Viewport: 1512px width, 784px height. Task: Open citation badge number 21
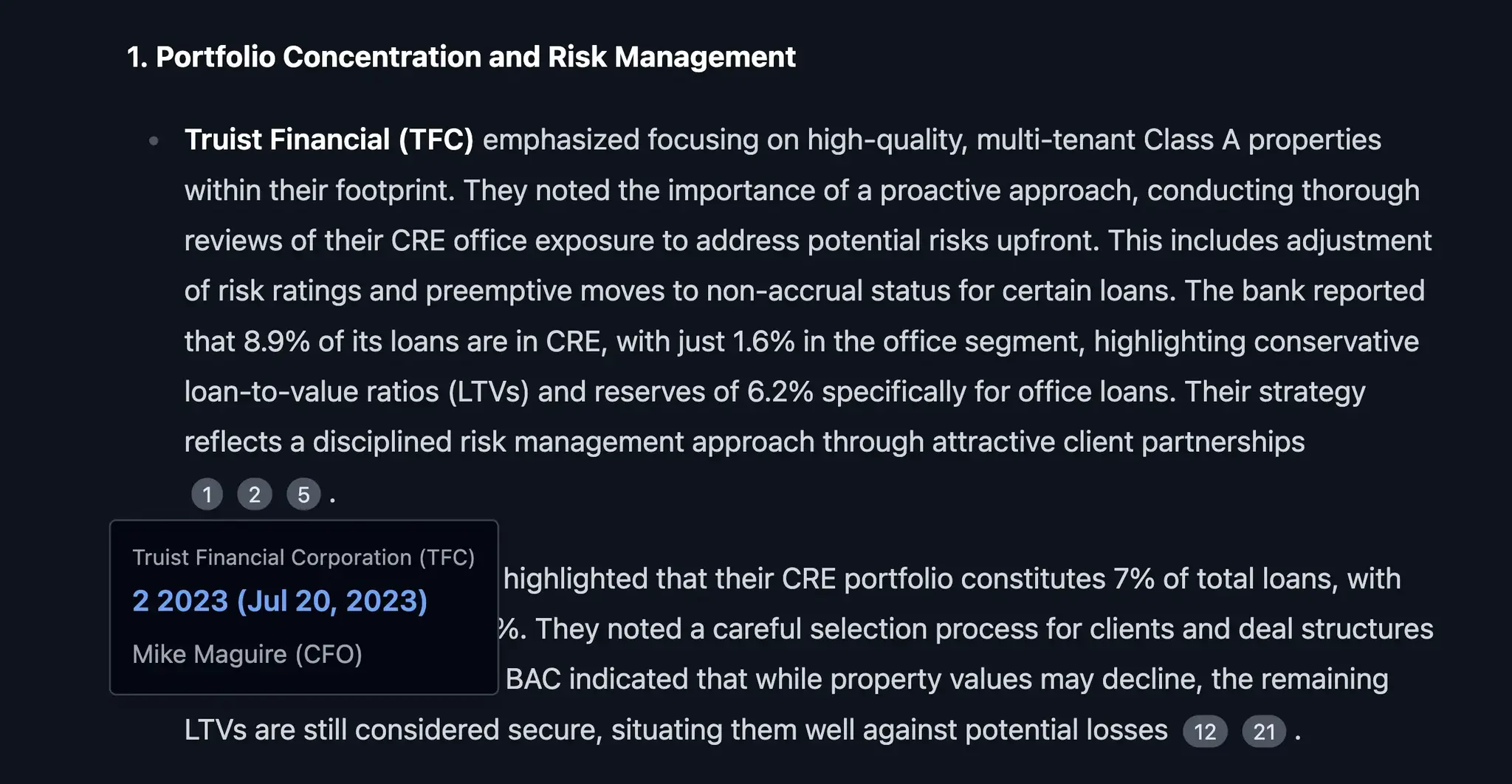[1264, 732]
